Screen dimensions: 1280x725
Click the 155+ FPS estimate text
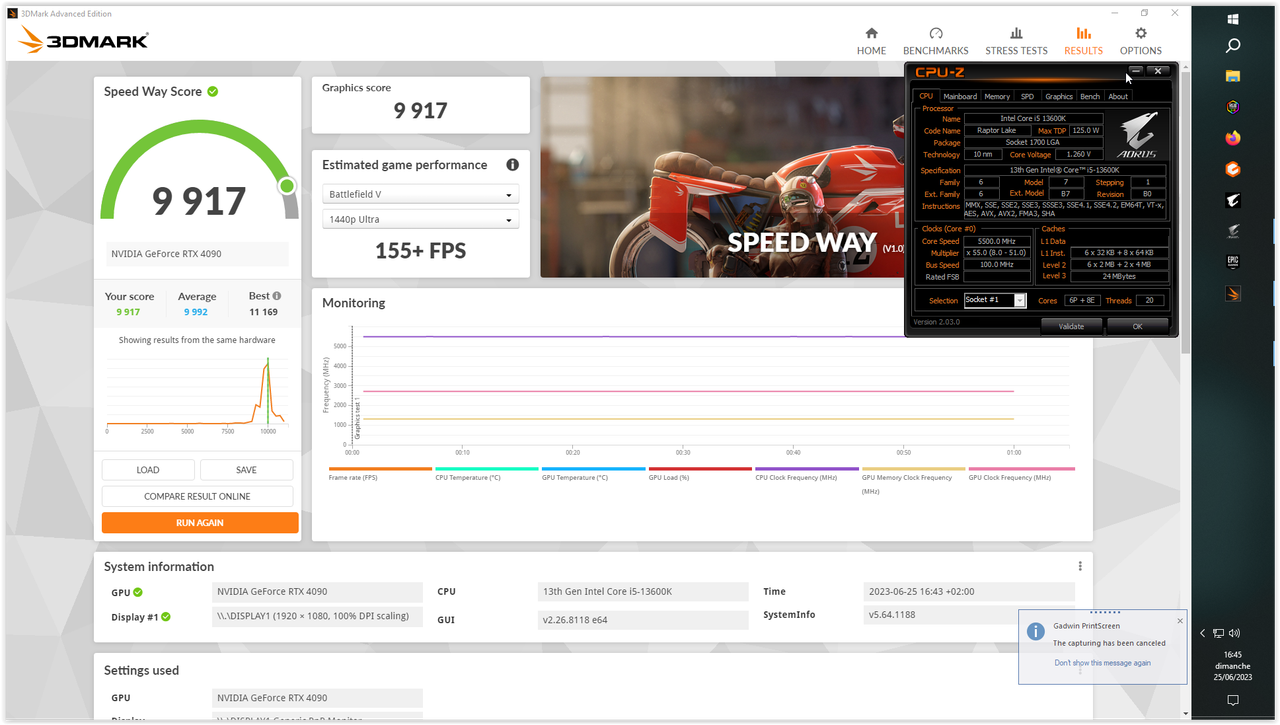tap(420, 251)
